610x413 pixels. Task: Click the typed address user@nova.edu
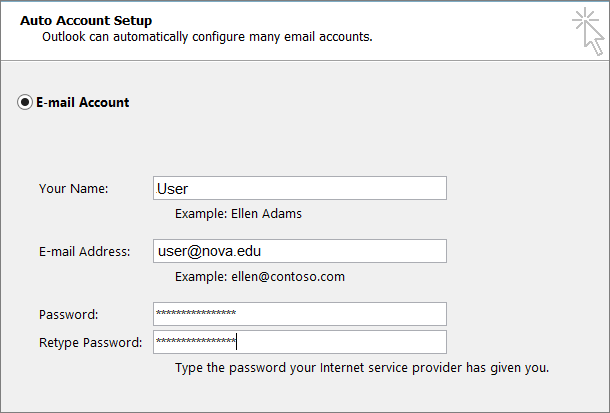[209, 251]
